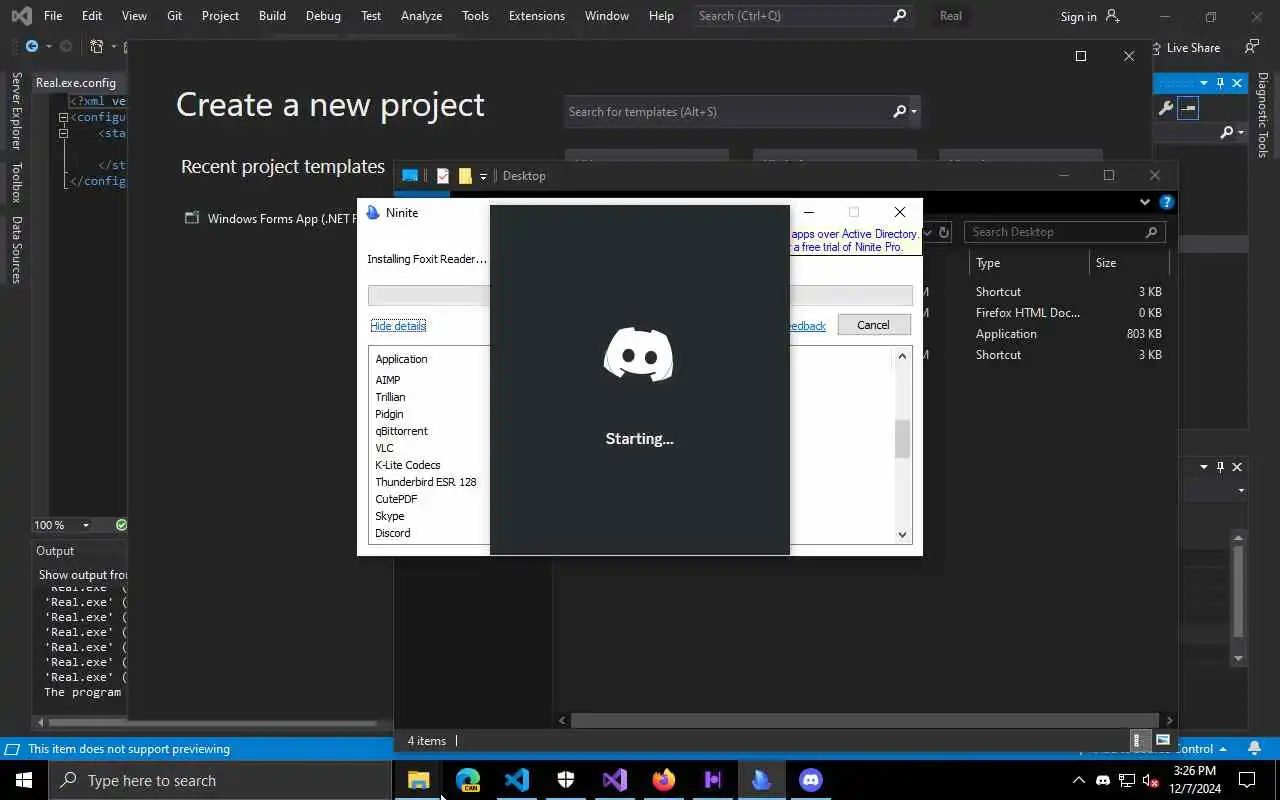Screen dimensions: 1280x800
Task: Click the Search for templates field
Action: click(742, 112)
